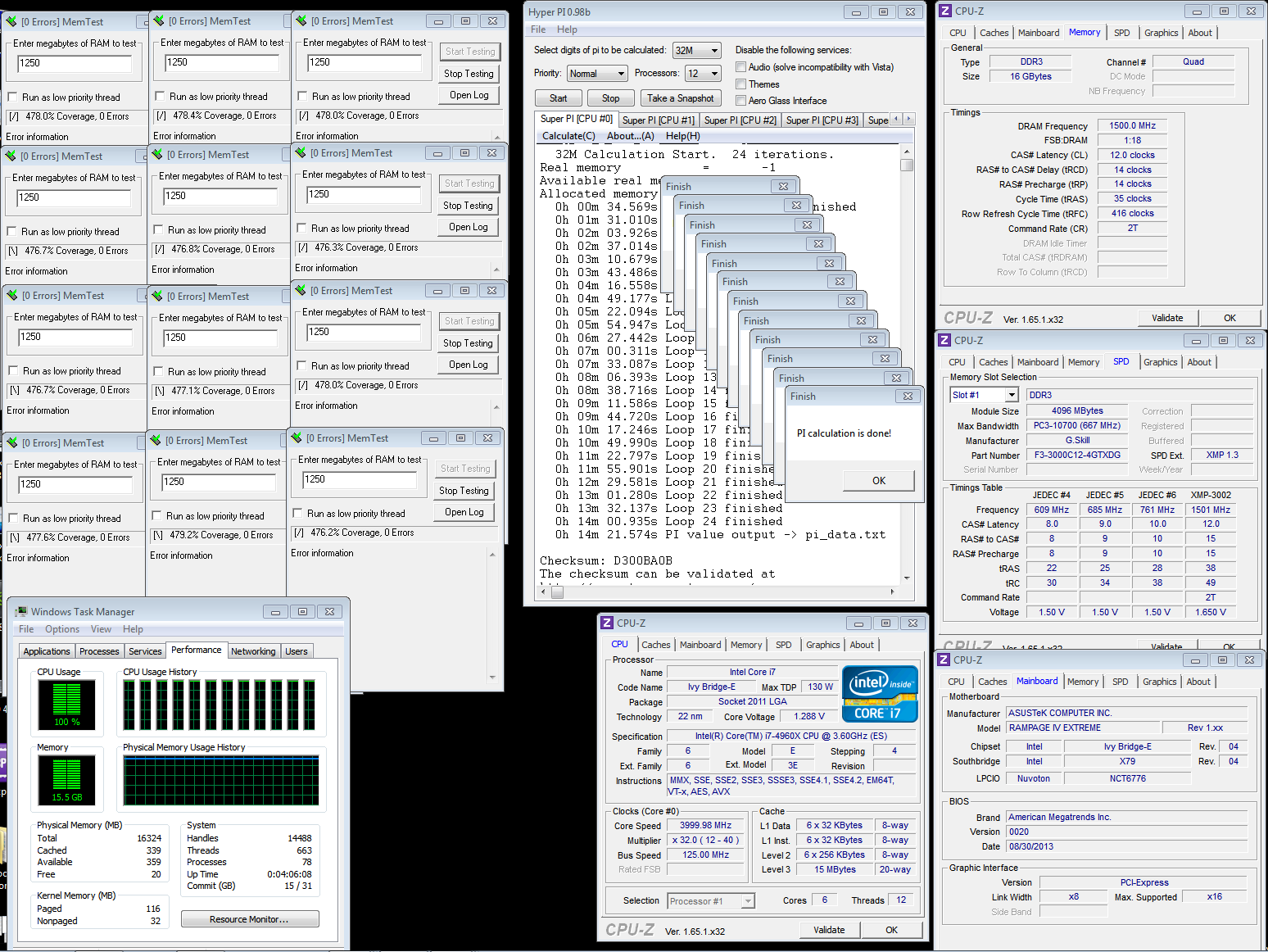Click the Intel Core i7 logo in CPU-Z

879,692
